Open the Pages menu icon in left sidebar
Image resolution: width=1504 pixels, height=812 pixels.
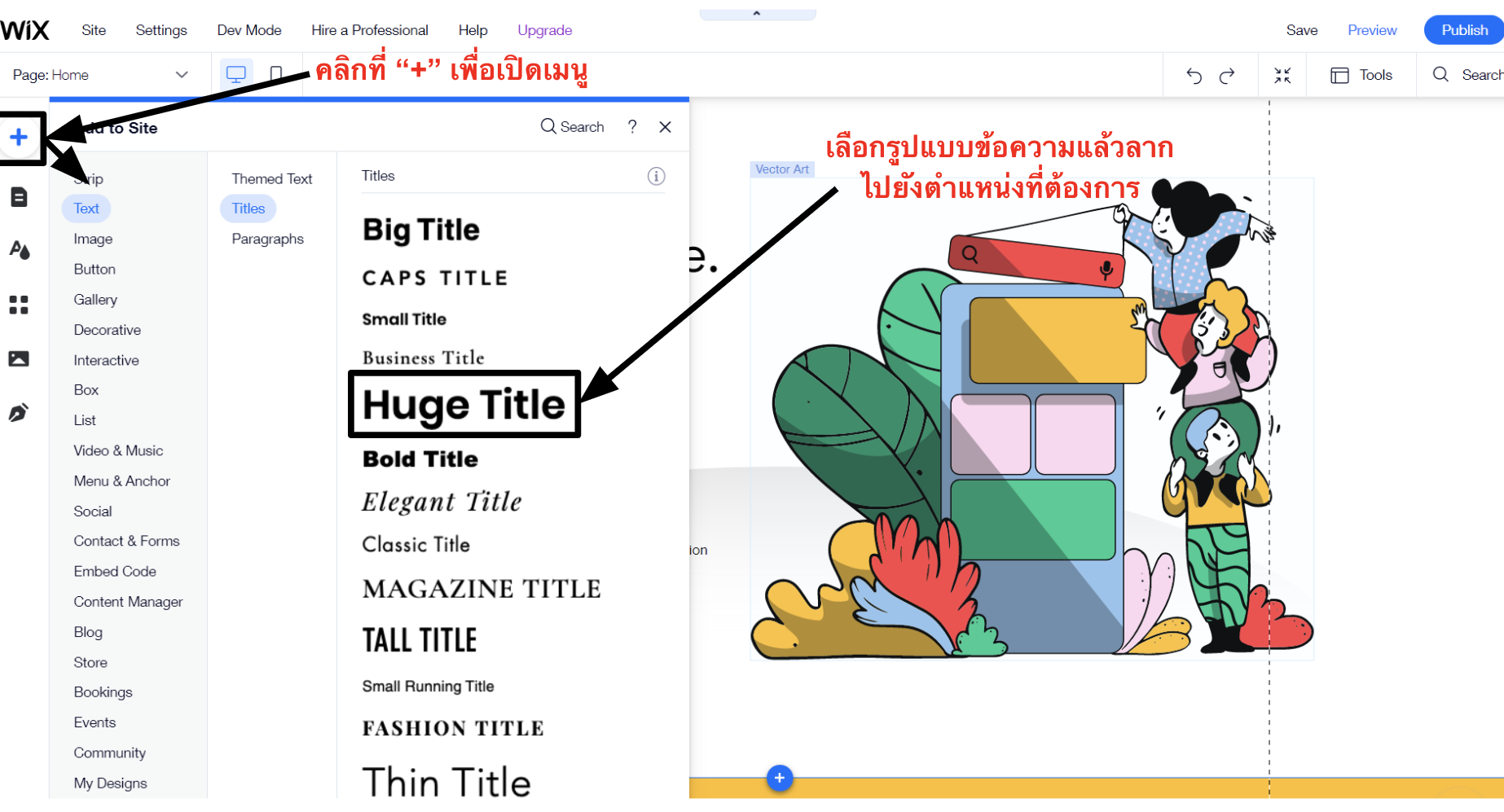pyautogui.click(x=19, y=196)
